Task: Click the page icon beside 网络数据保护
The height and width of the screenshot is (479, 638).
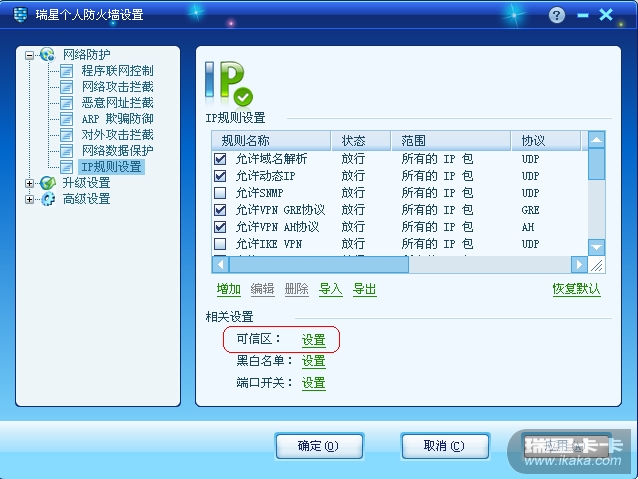Action: 66,151
